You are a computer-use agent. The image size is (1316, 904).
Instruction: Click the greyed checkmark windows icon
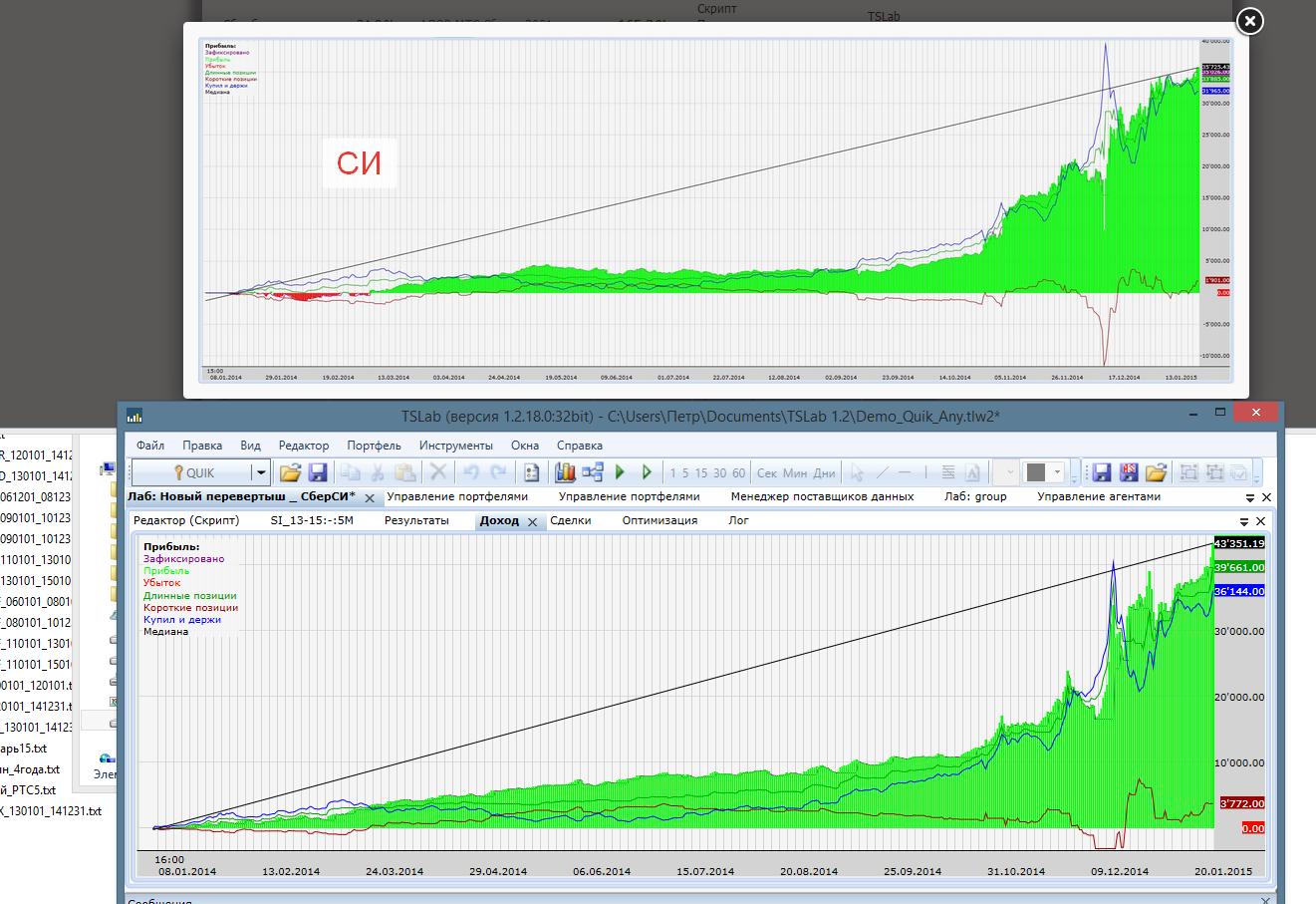click(1239, 472)
